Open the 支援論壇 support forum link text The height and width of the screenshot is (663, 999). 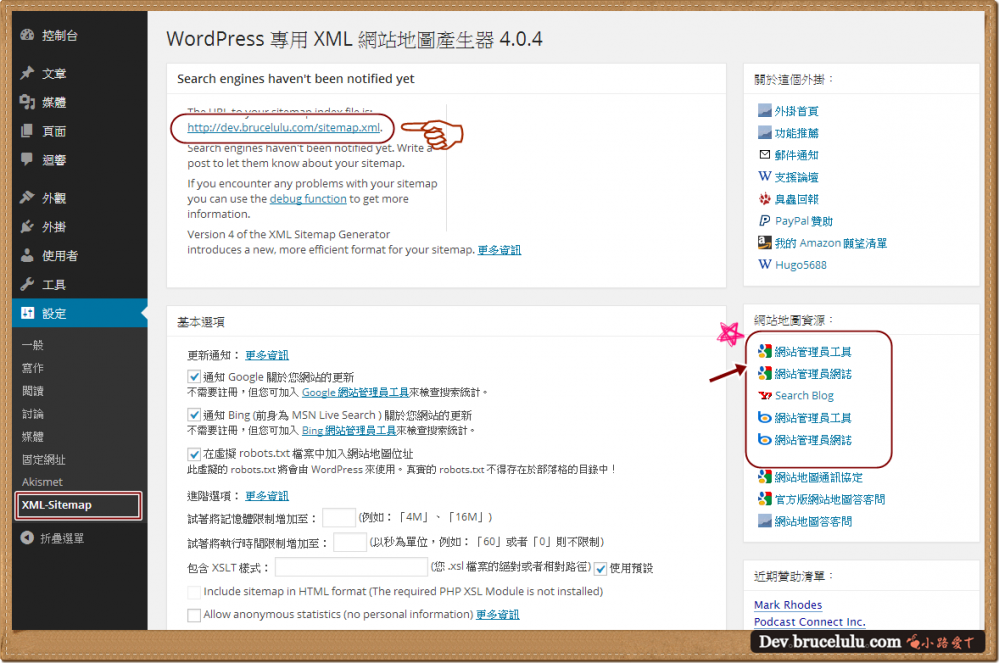coord(796,177)
